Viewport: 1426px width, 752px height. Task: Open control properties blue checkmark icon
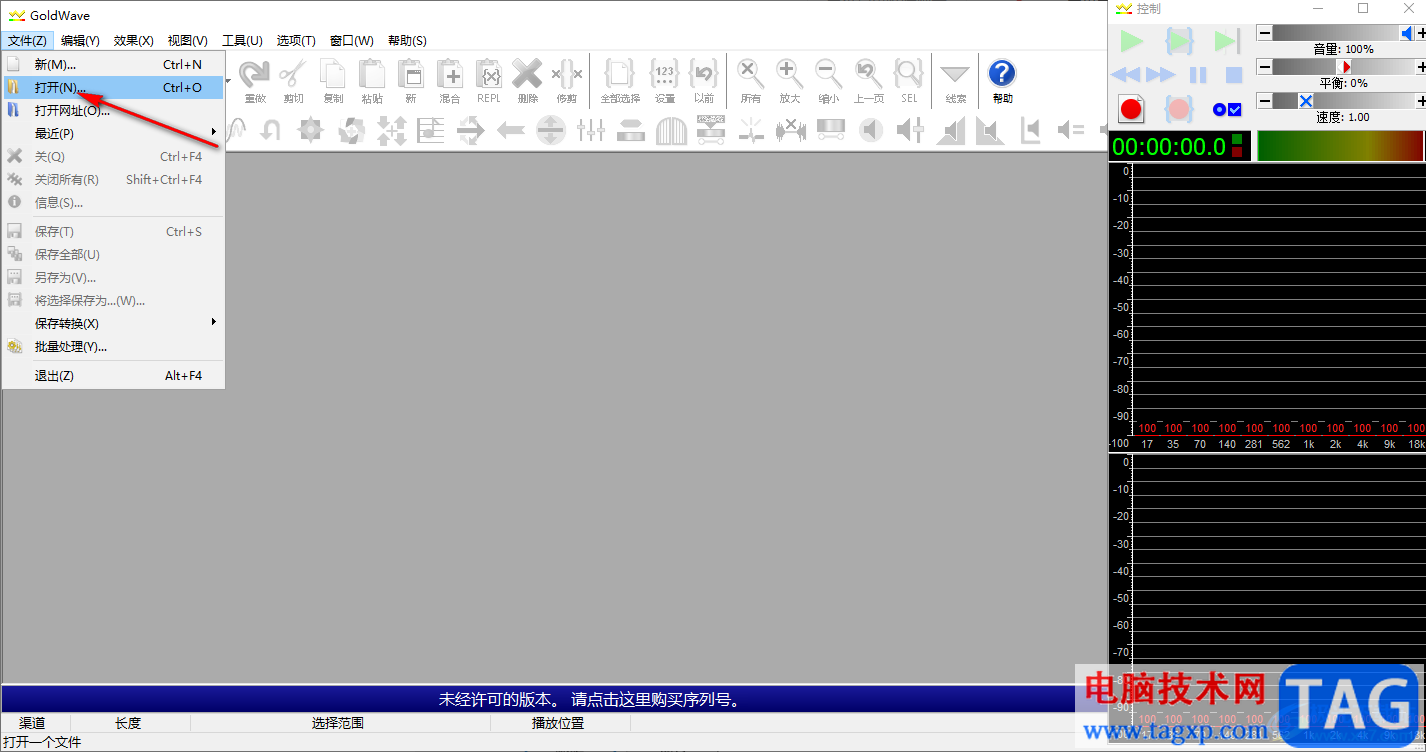[1227, 109]
